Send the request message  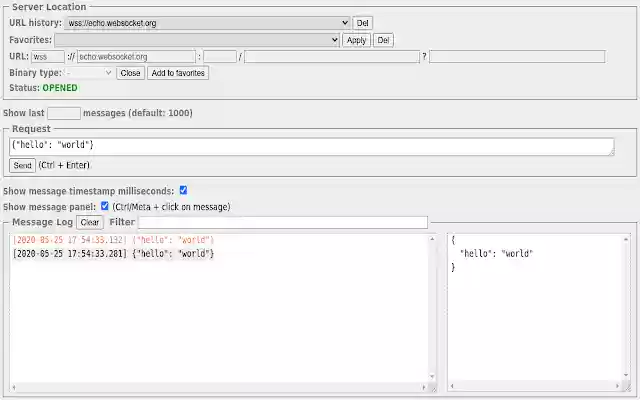[x=22, y=165]
